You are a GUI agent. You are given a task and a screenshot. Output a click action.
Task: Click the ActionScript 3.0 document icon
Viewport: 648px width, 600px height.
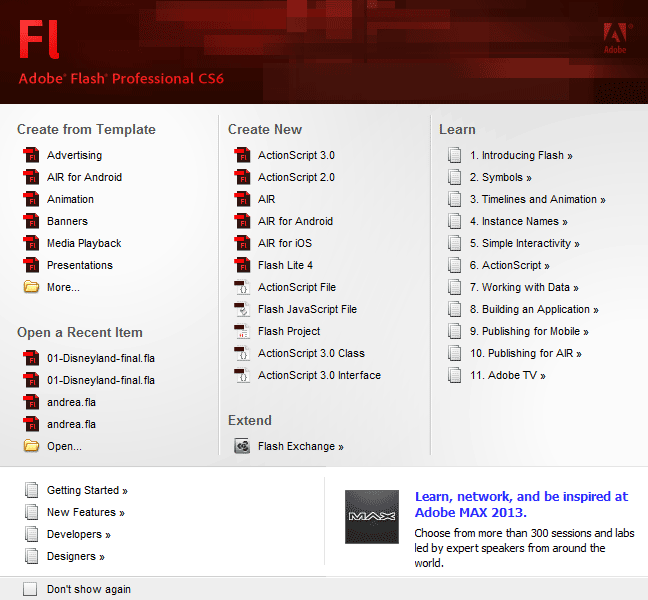tap(242, 155)
